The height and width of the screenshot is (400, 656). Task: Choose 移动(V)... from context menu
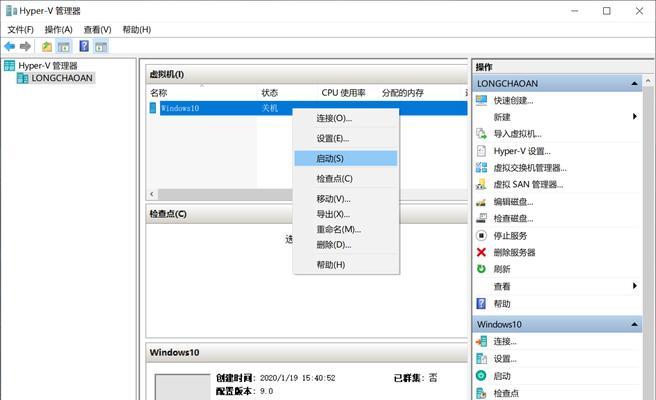346,199
